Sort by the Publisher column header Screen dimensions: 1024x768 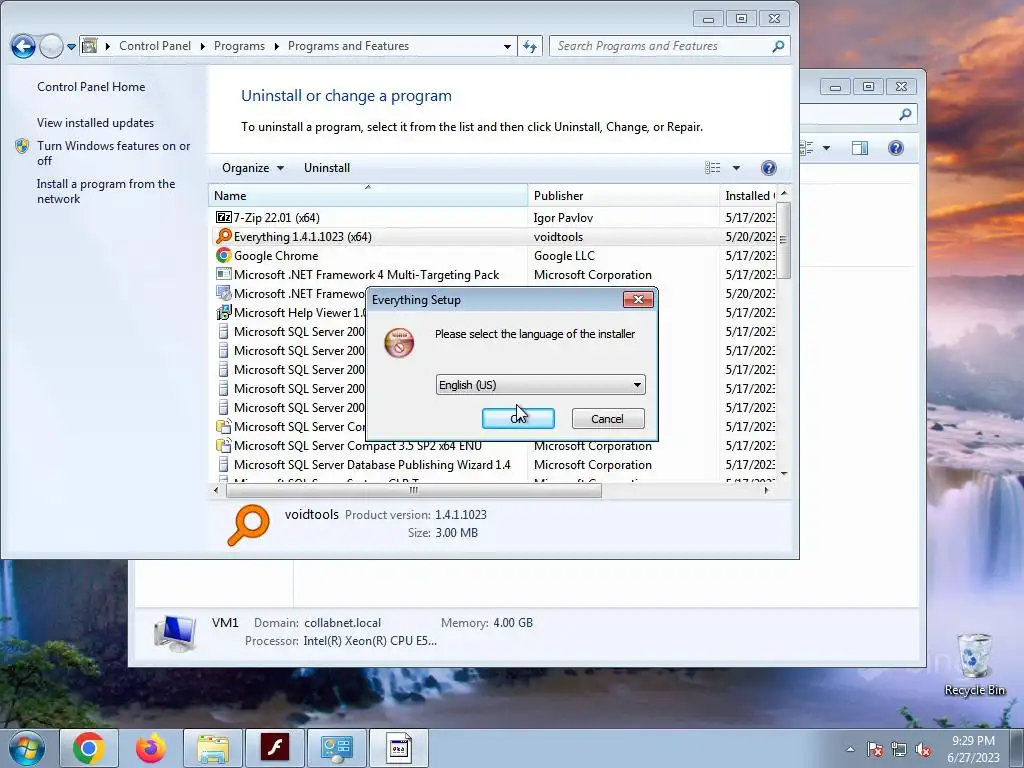623,196
